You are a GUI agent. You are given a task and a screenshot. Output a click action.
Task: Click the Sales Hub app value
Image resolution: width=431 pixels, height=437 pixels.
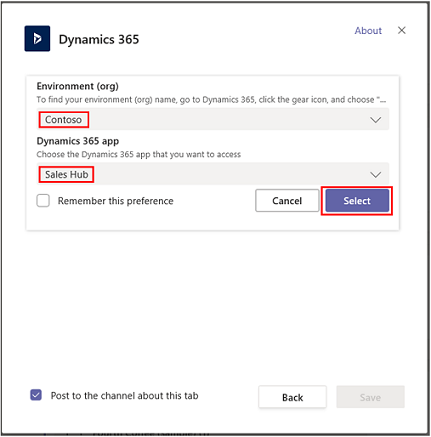[x=66, y=174]
